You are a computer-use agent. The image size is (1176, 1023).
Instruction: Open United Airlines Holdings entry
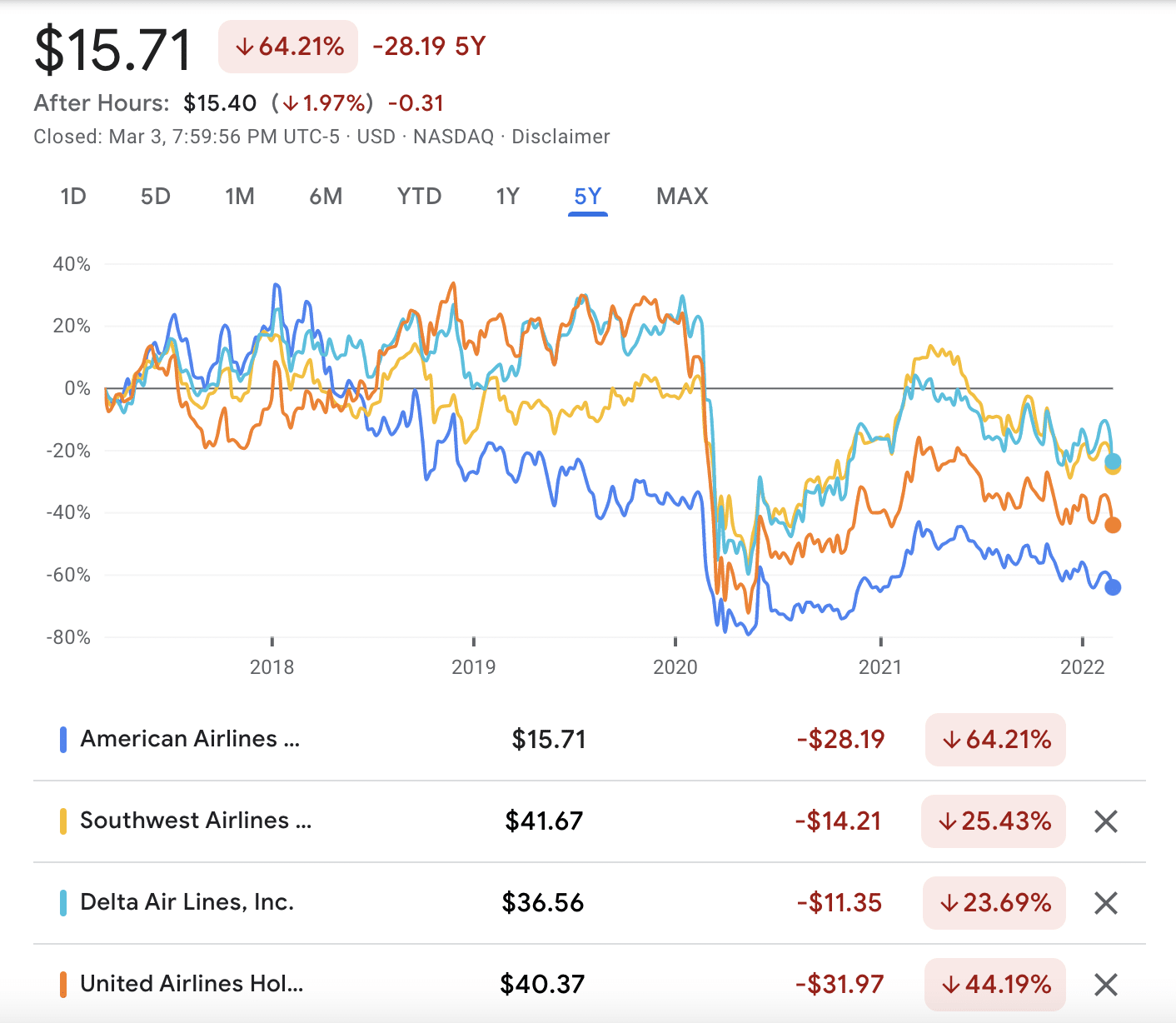pos(192,984)
